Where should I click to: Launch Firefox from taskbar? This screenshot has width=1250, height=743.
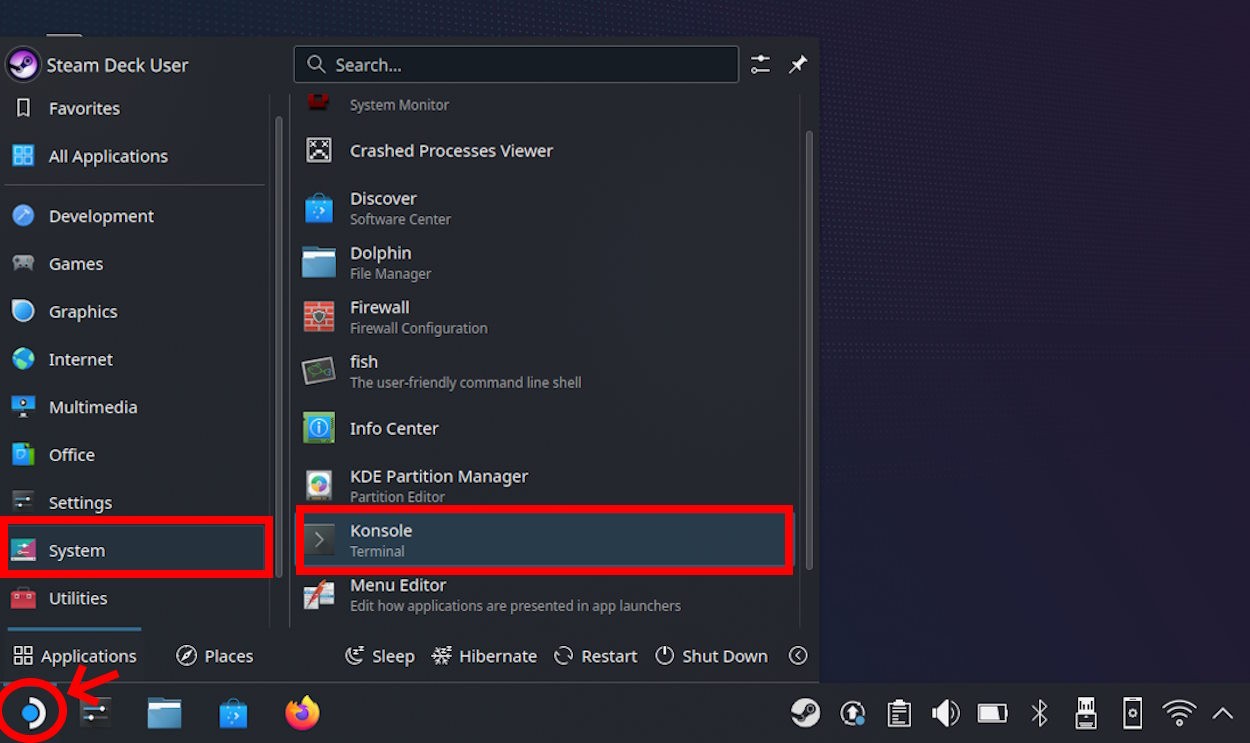point(302,713)
